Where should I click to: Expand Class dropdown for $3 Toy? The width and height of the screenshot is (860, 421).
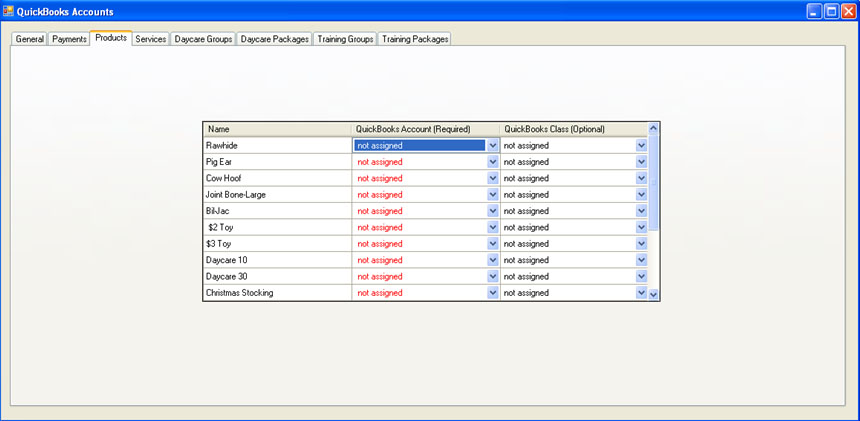(642, 243)
